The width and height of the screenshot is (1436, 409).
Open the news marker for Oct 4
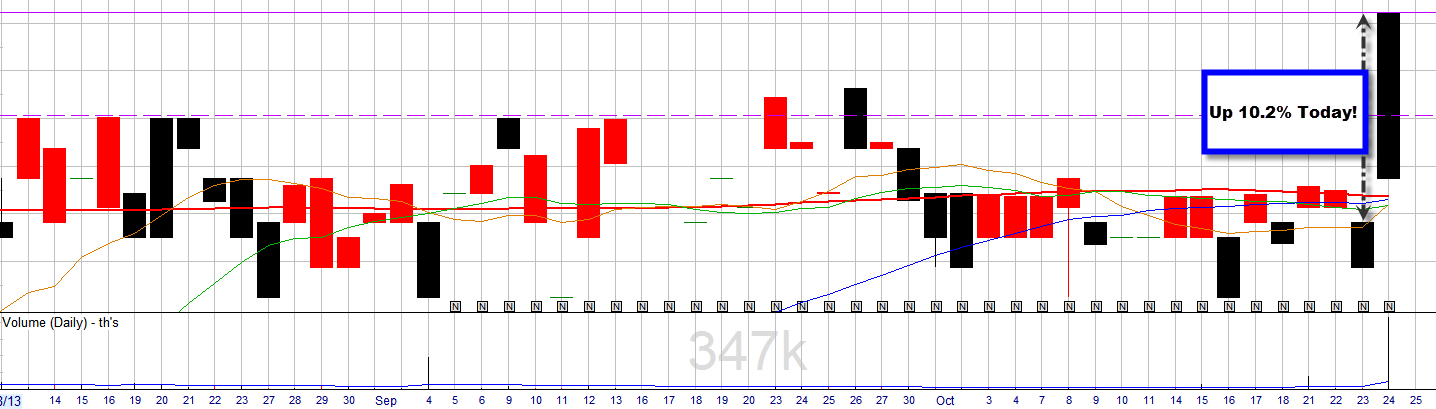click(1016, 306)
